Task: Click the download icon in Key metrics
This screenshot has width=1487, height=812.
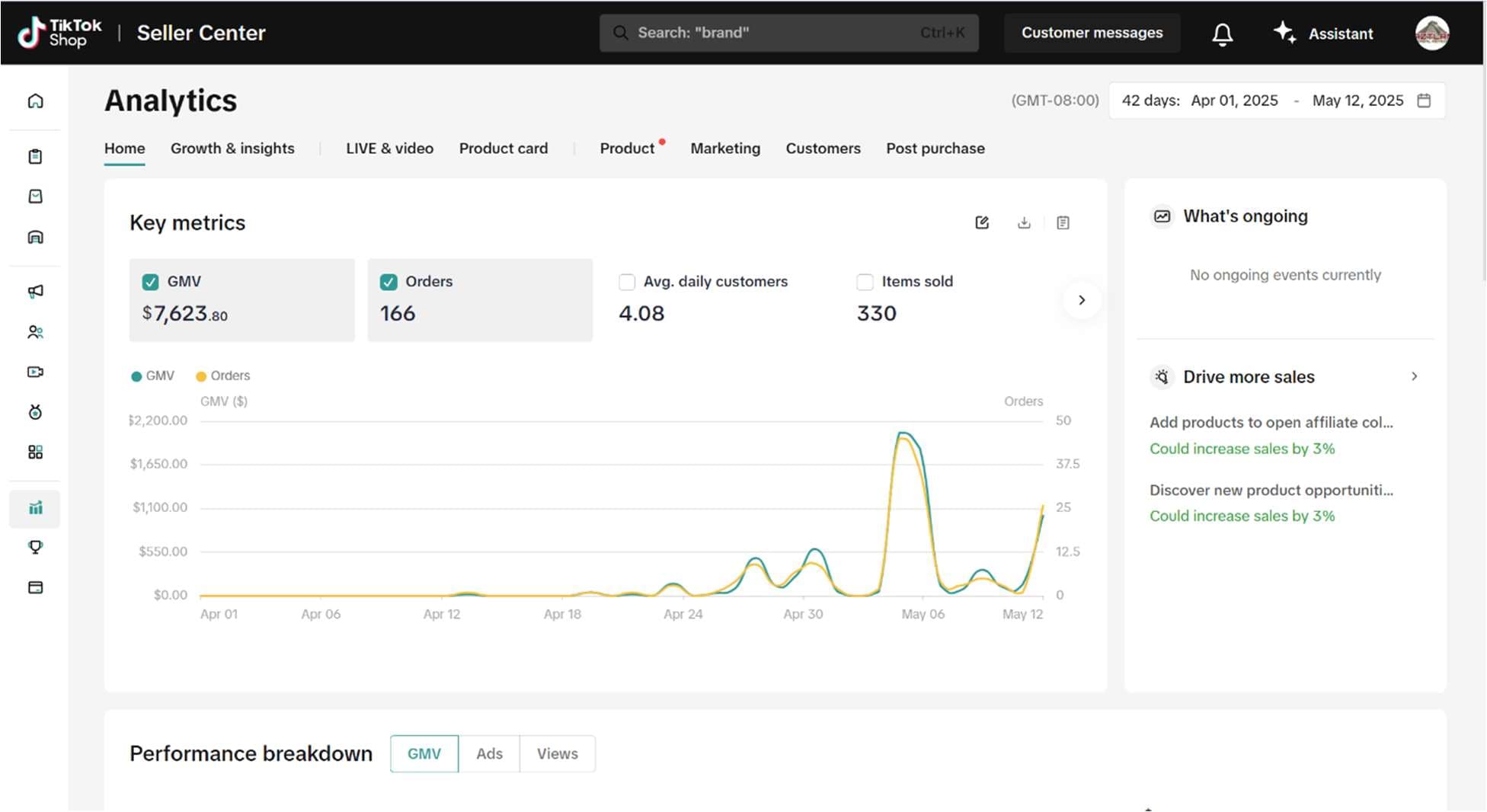Action: point(1024,222)
